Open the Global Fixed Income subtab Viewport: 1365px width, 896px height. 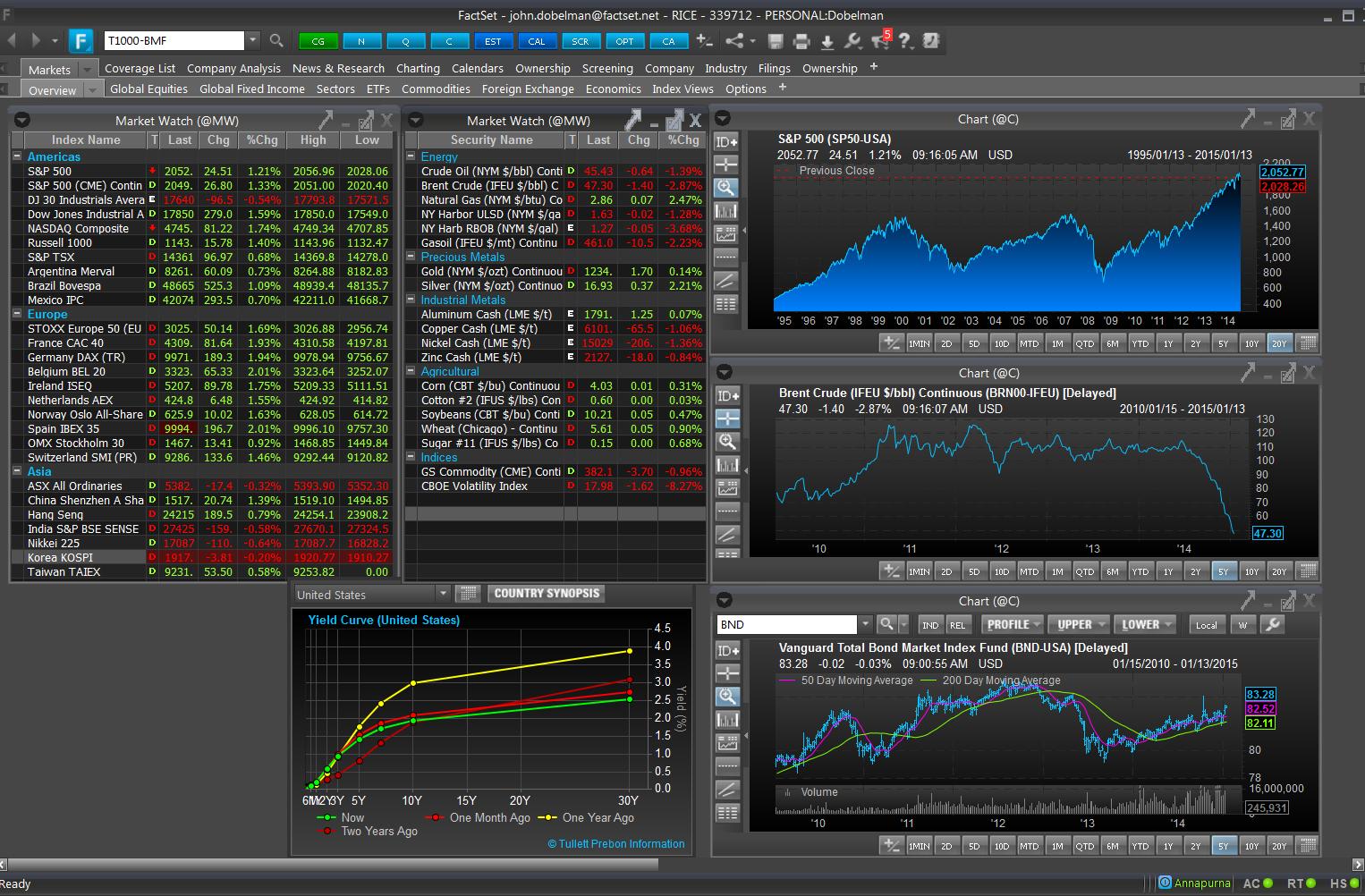pos(252,89)
